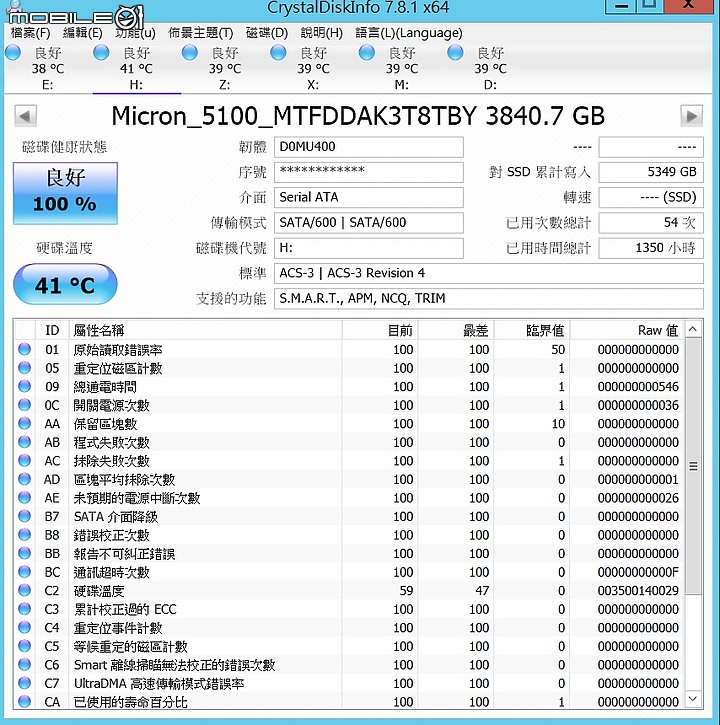
Task: Click the attribute list scrollbar thumb
Action: coord(693,466)
